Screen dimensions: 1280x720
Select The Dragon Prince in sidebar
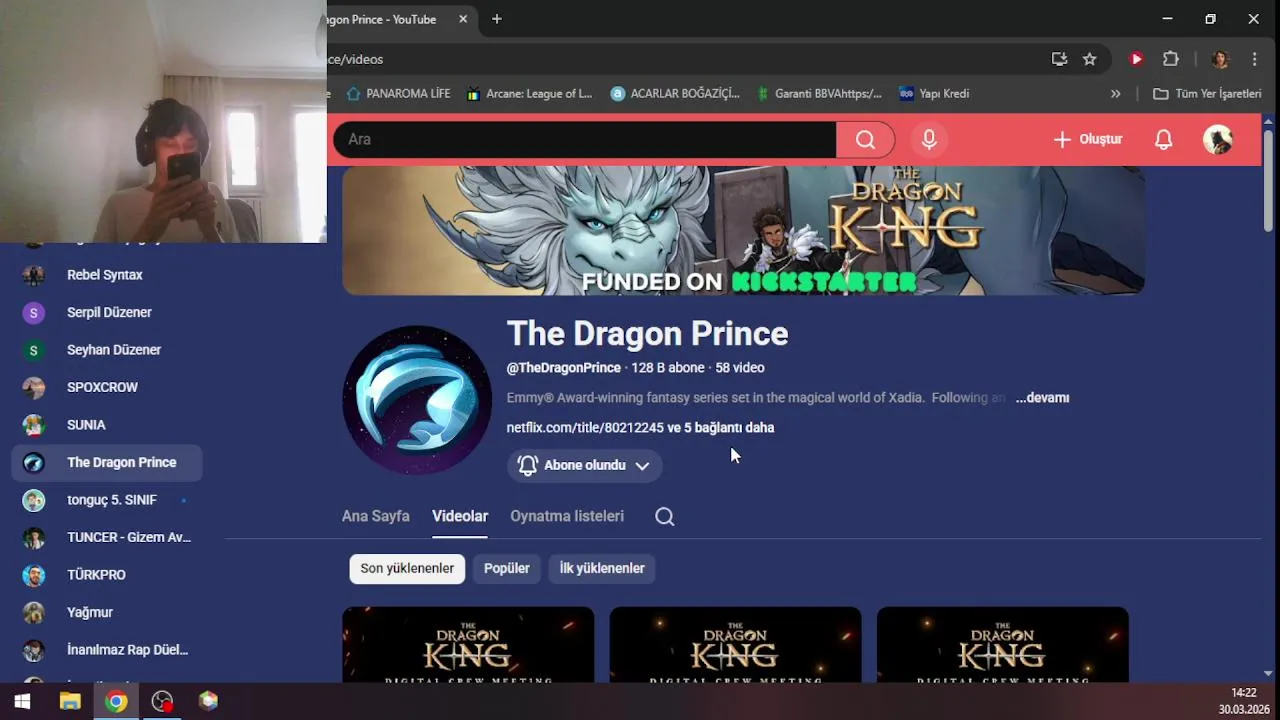107,462
